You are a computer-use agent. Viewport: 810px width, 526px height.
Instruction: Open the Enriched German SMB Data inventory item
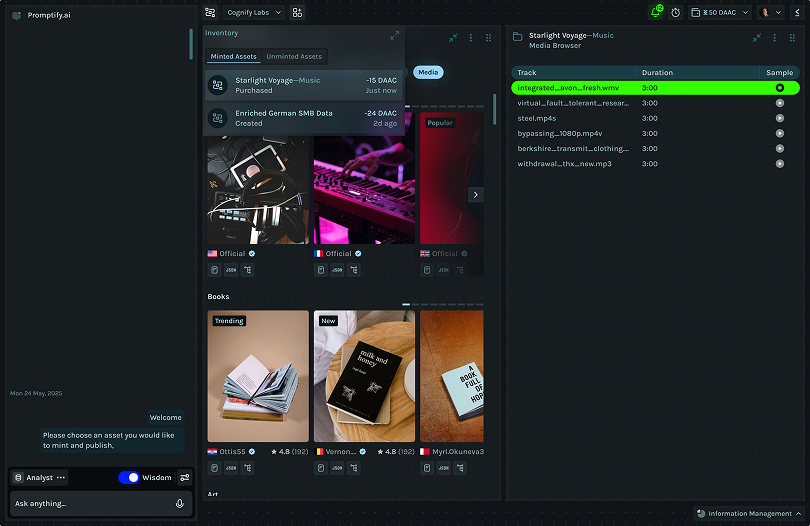point(304,118)
